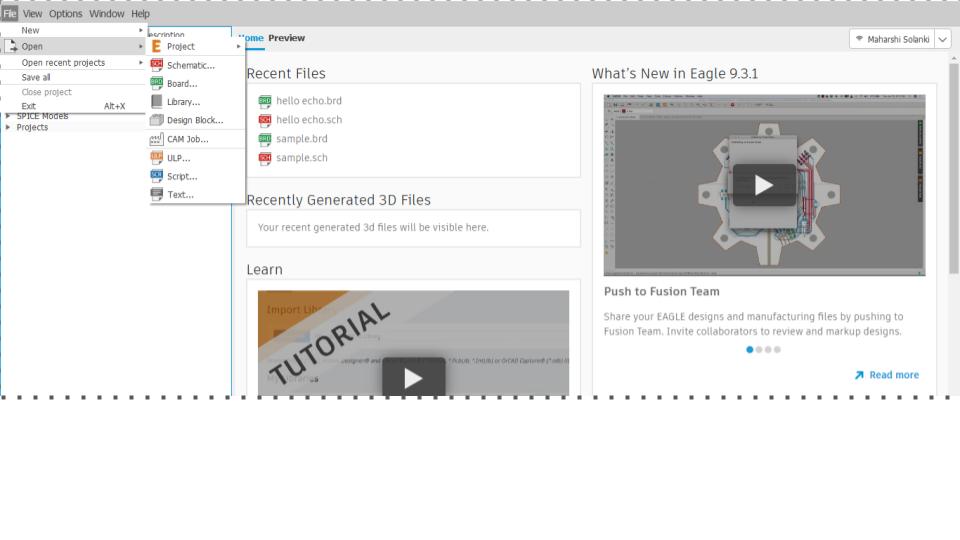Open the File menu
Image resolution: width=960 pixels, height=540 pixels.
click(10, 13)
